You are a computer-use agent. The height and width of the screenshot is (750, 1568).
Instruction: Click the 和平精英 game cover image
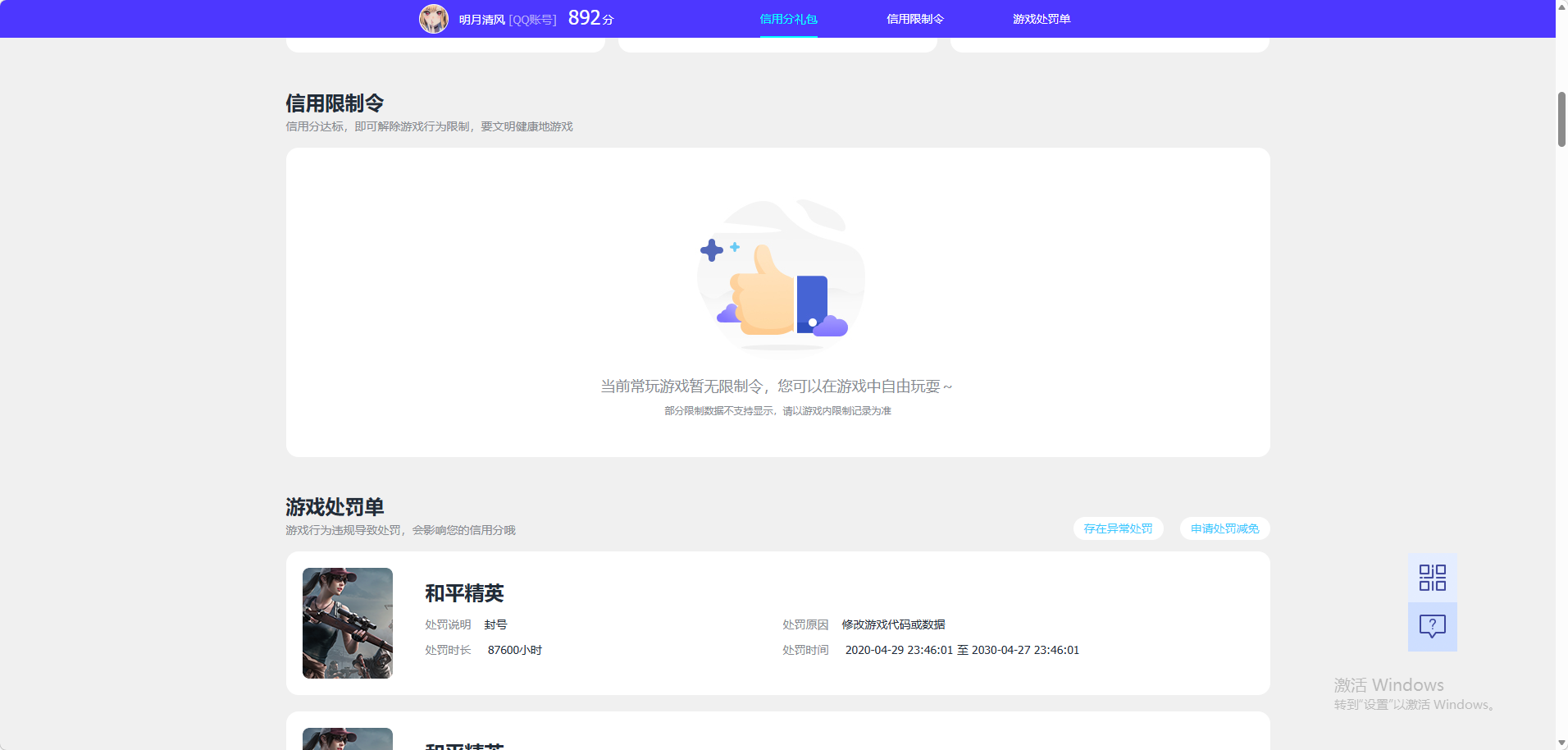click(x=347, y=623)
